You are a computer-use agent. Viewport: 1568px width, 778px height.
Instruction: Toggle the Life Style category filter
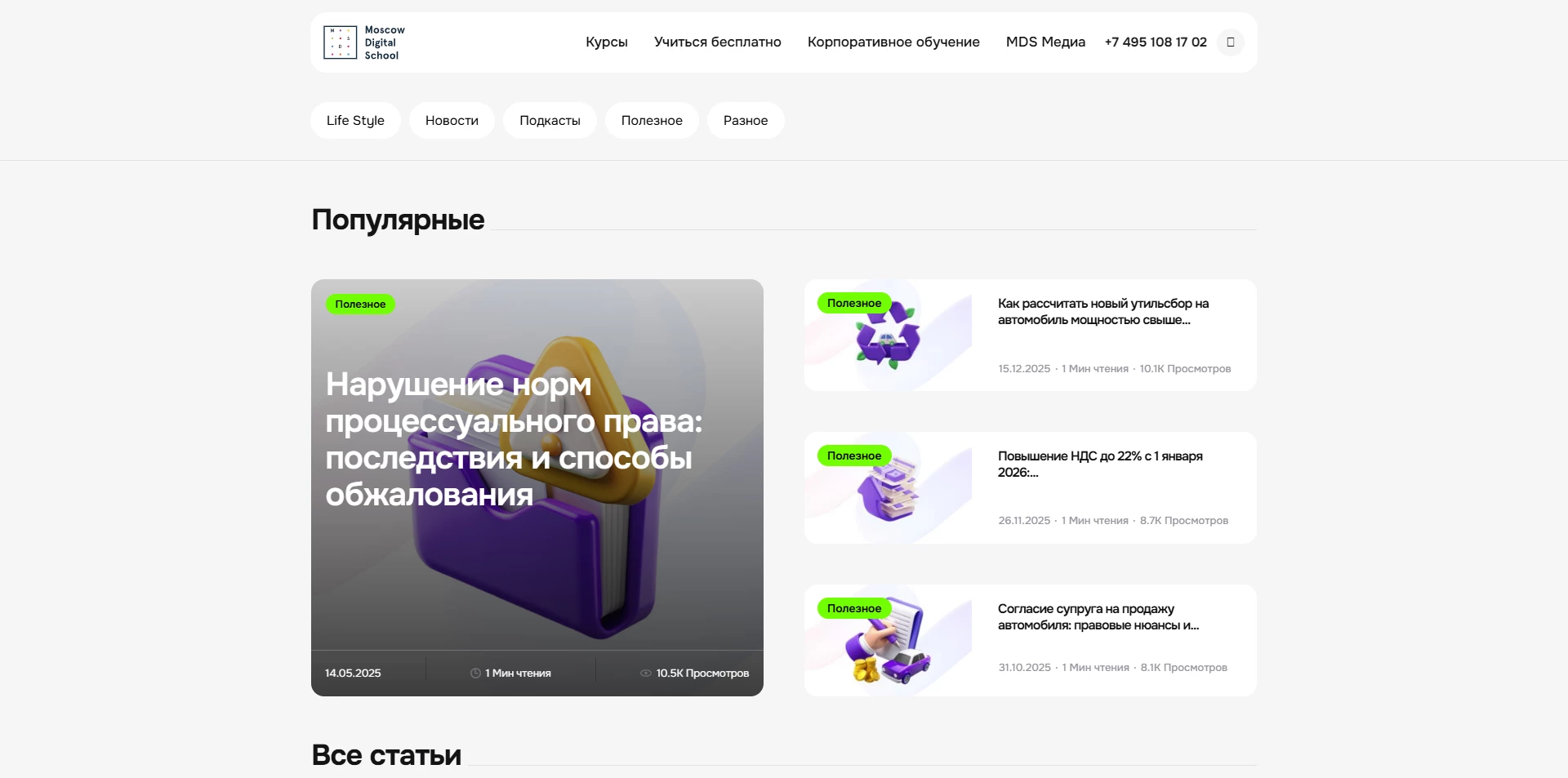click(x=354, y=120)
